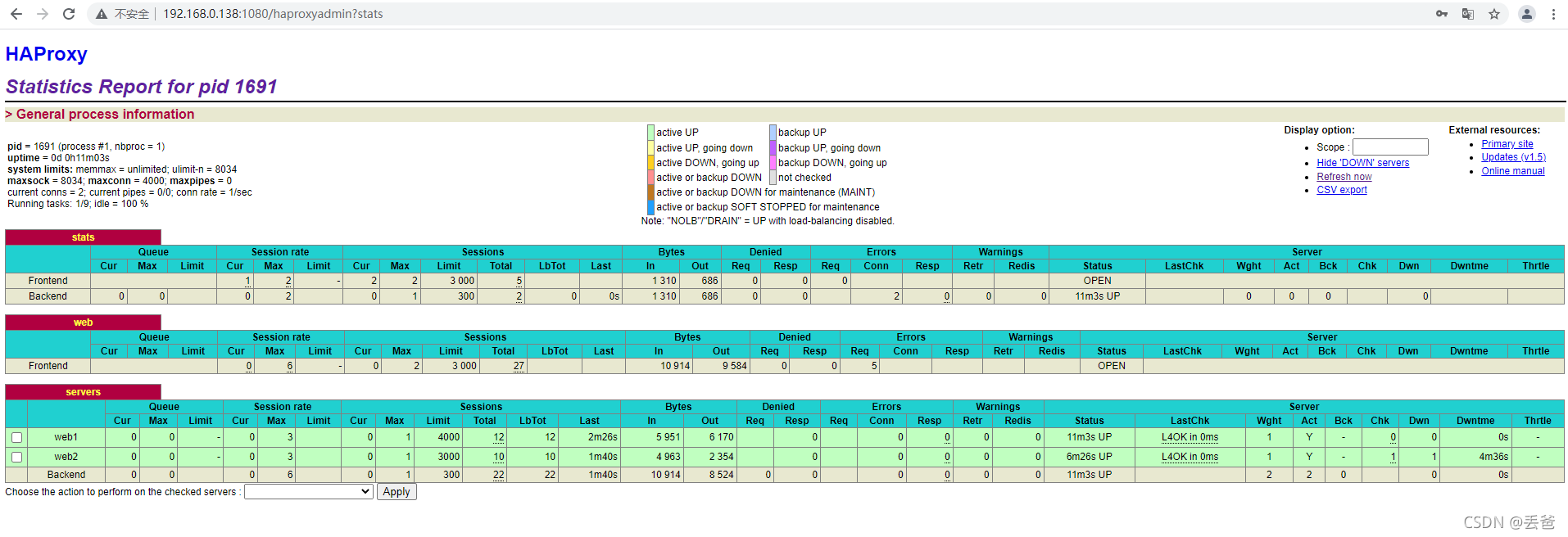
Task: Open the Primary site link
Action: click(x=1507, y=144)
